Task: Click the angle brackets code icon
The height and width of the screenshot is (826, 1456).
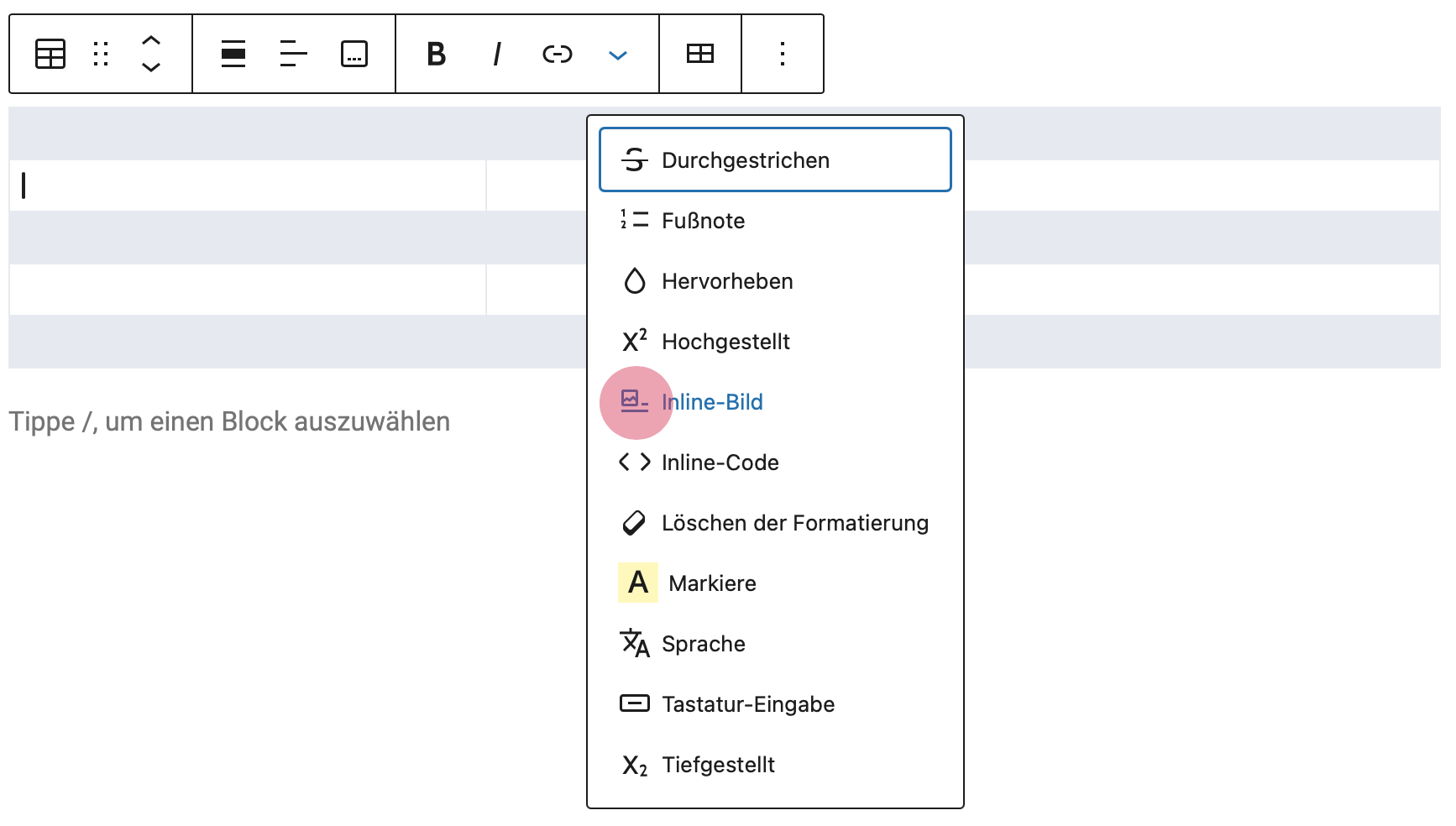Action: pos(635,462)
